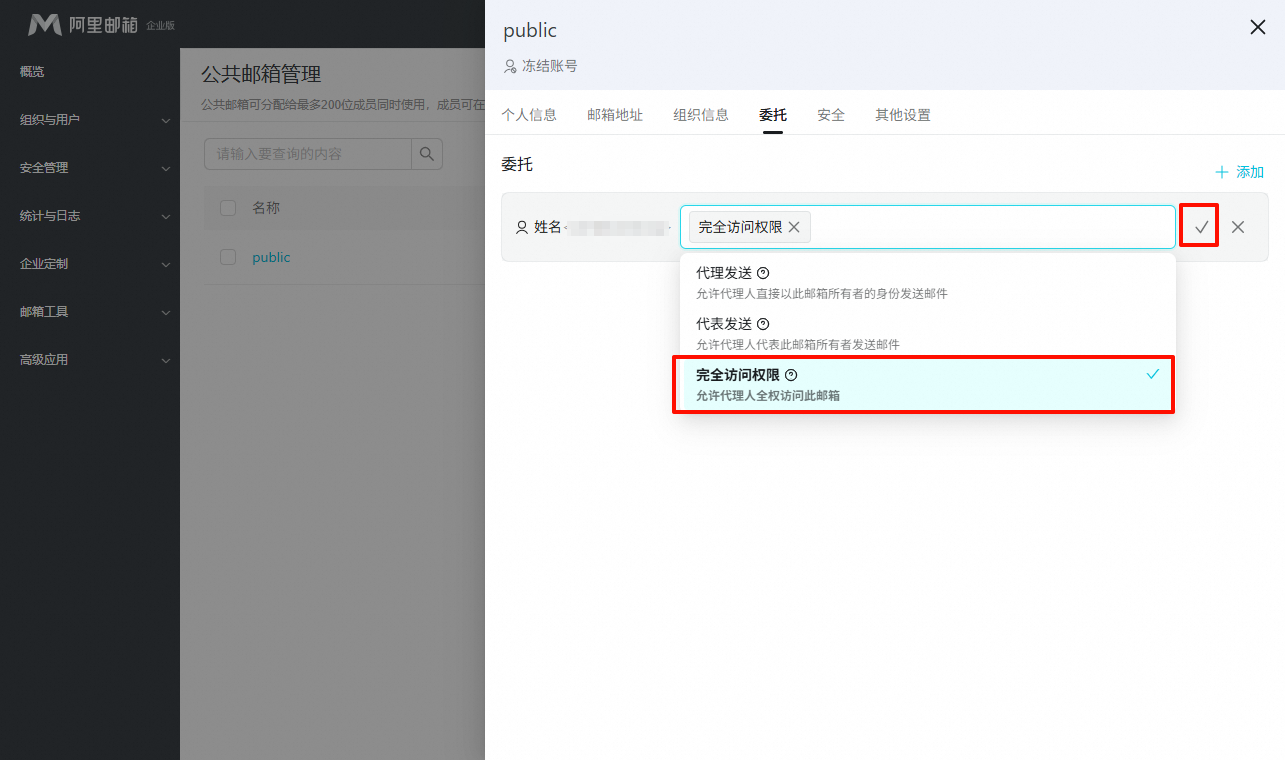Screen dimensions: 1285x760
Task: Open the 安全 tab
Action: (831, 115)
